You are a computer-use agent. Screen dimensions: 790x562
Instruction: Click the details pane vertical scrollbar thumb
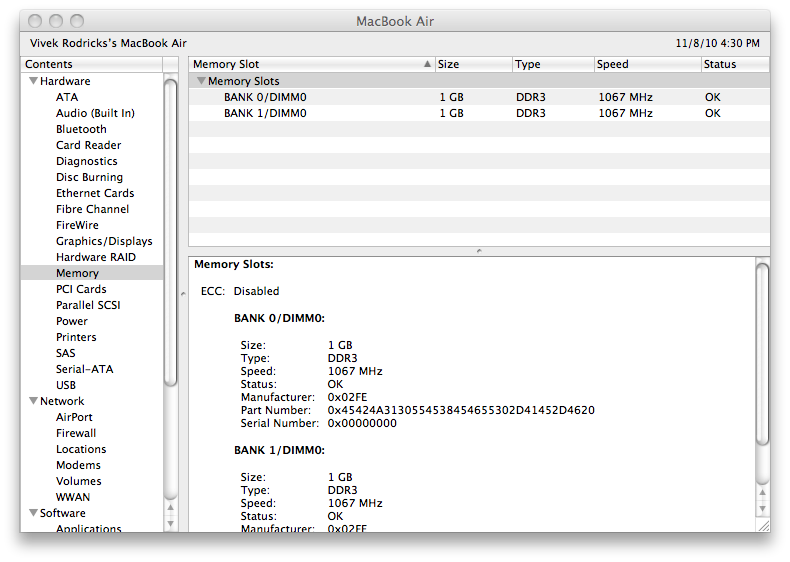pos(763,354)
